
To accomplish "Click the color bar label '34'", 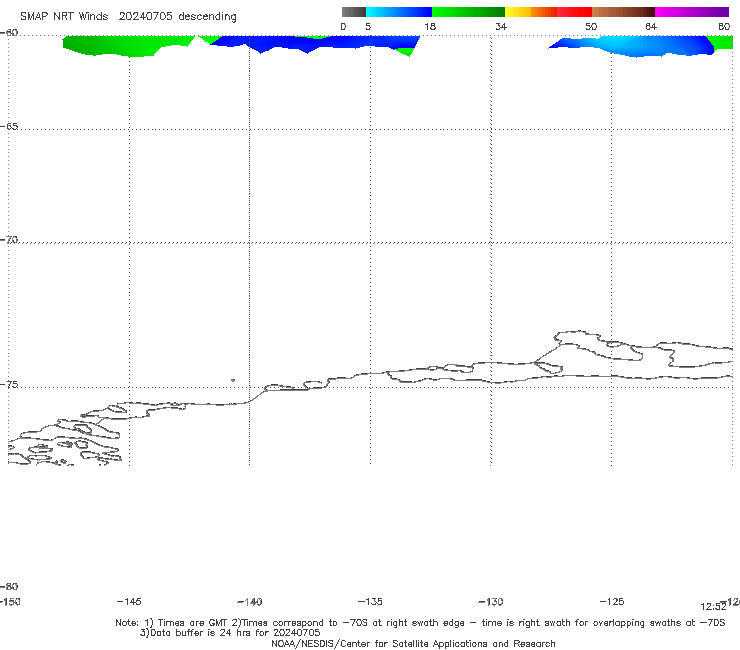I will [501, 26].
